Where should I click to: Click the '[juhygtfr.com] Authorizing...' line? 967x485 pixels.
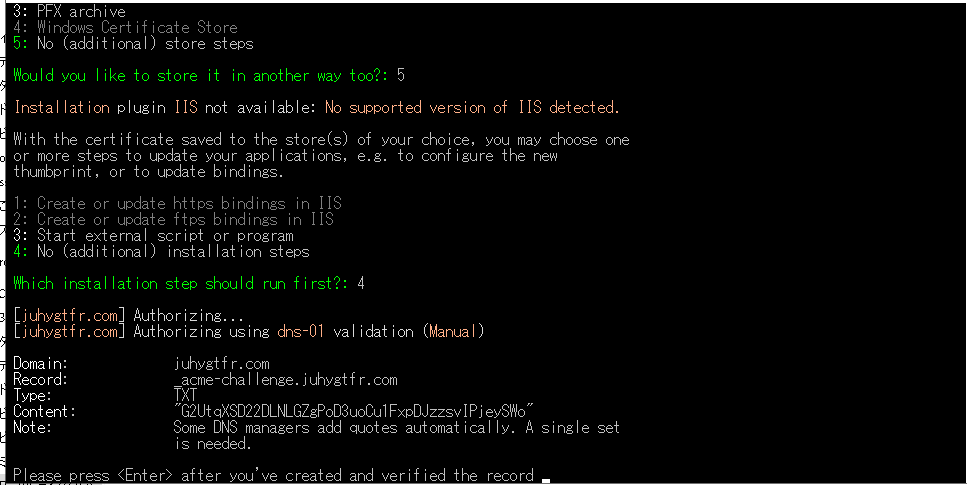tap(128, 316)
